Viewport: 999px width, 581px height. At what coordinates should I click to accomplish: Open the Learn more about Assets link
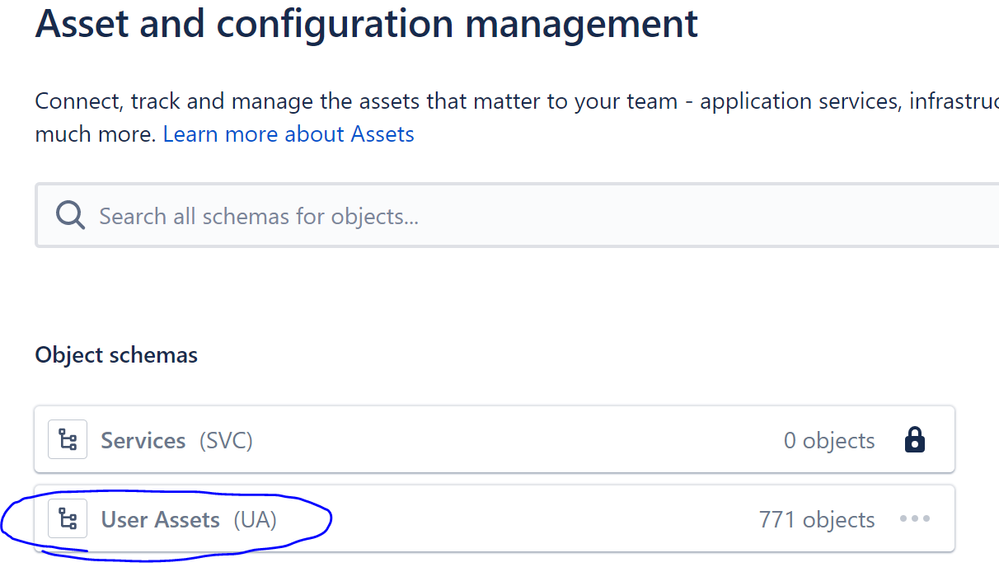289,134
